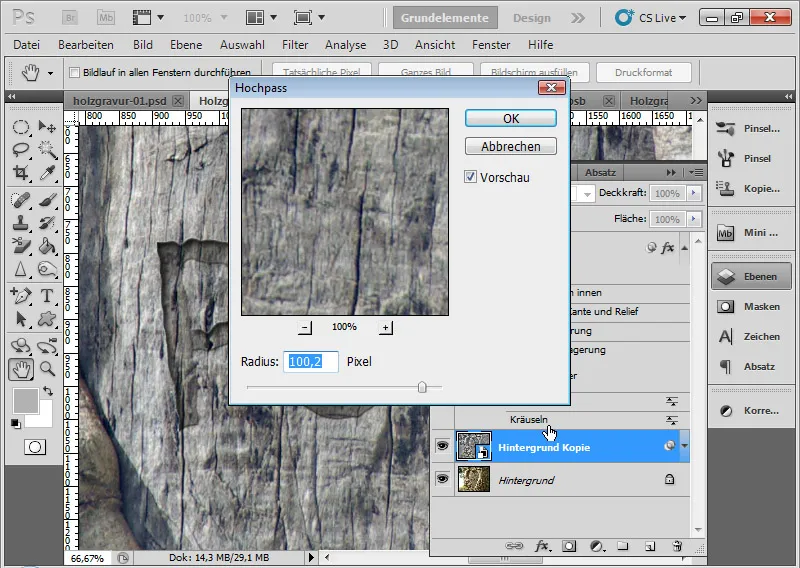Select the Magic Wand tool
Viewport: 800px width, 568px height.
pos(47,150)
